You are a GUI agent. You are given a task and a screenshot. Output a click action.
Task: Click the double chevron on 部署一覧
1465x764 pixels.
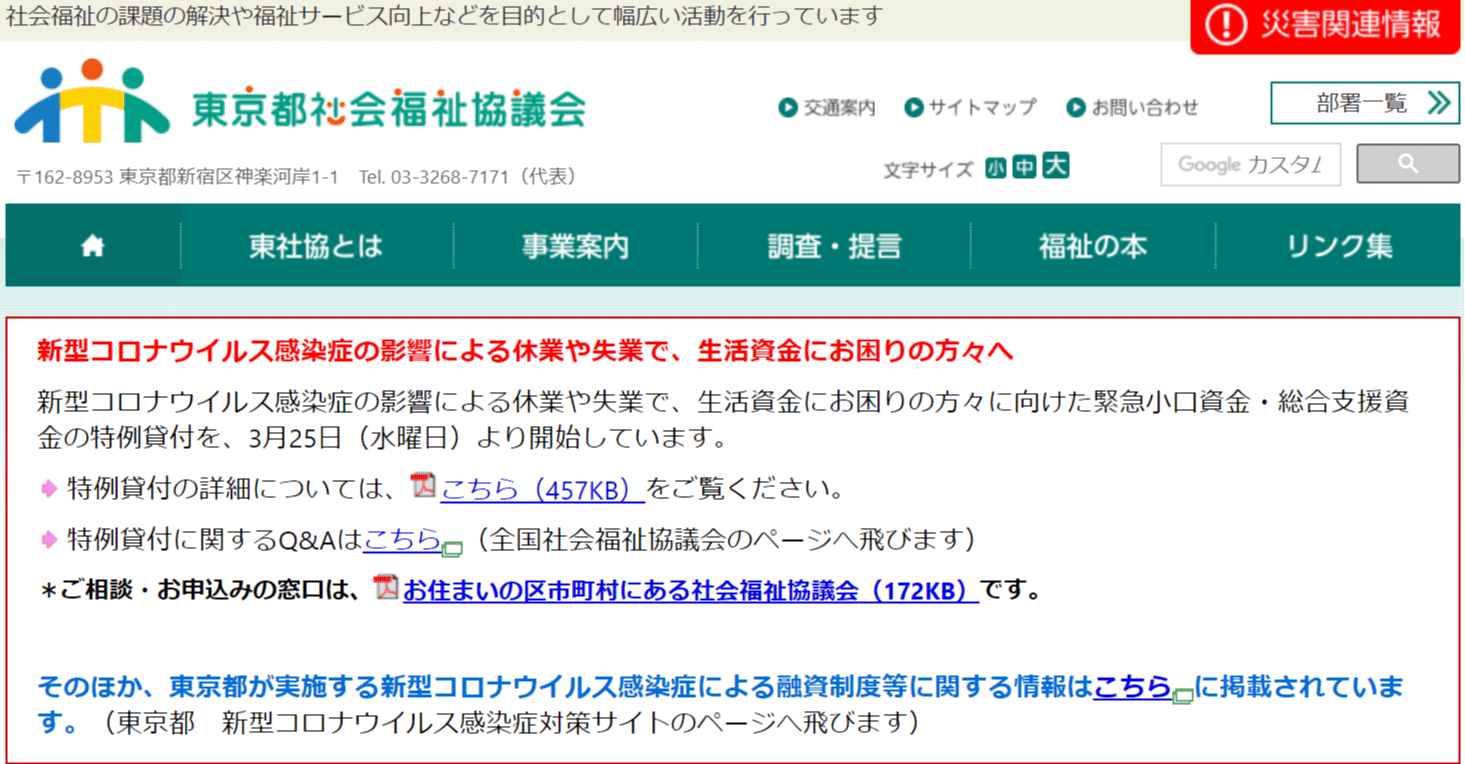[1438, 102]
